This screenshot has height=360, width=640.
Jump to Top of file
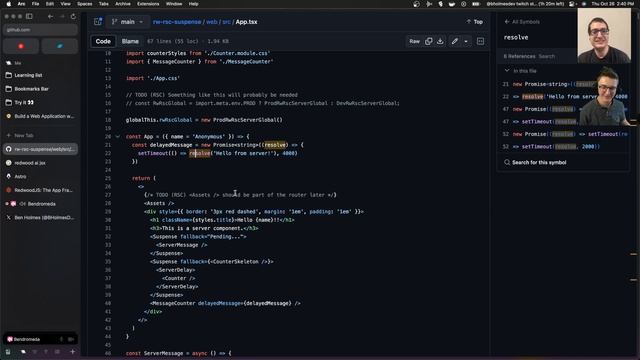pos(475,22)
